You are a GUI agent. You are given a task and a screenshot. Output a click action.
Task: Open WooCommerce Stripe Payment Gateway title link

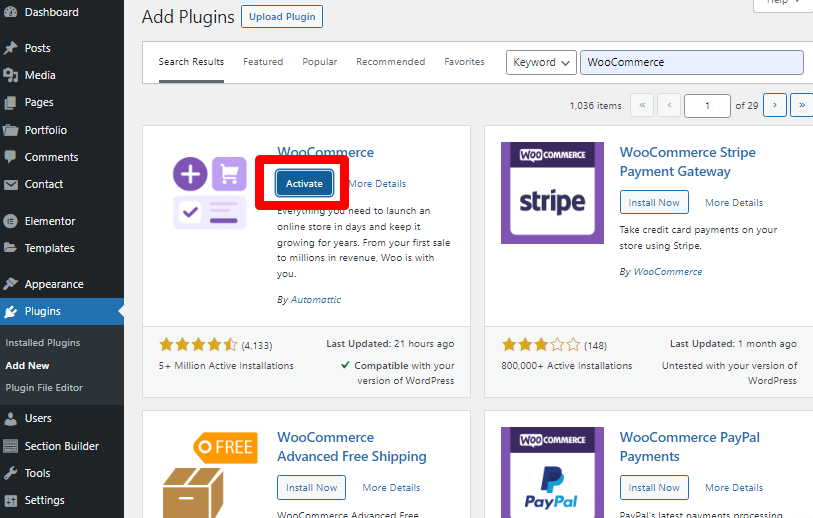coord(688,162)
